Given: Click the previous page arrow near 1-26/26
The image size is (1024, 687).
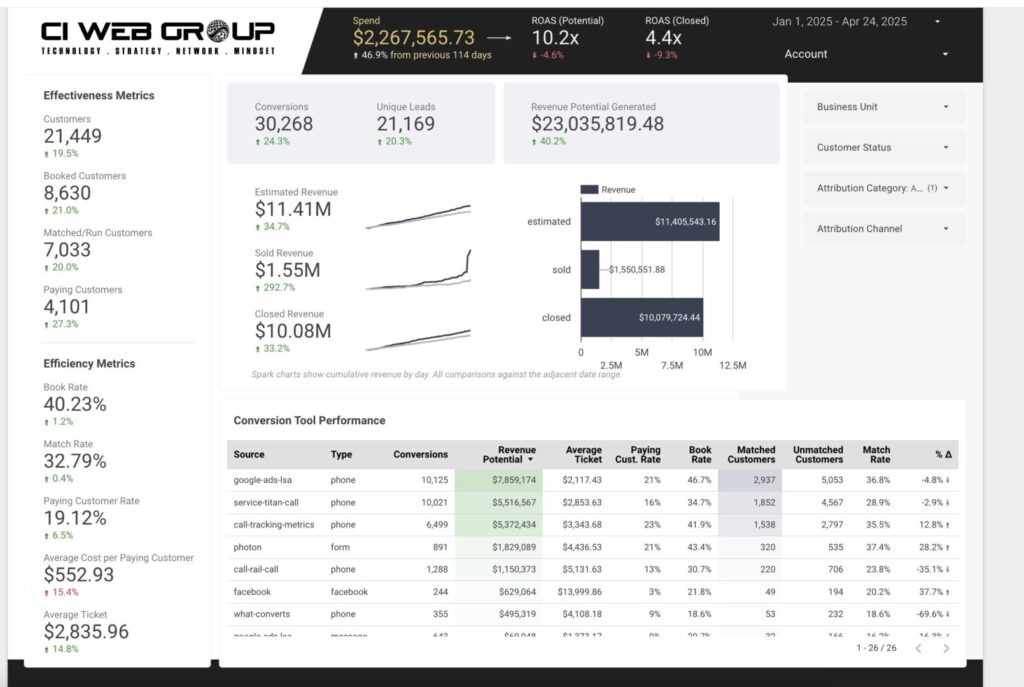Looking at the screenshot, I should tap(916, 648).
